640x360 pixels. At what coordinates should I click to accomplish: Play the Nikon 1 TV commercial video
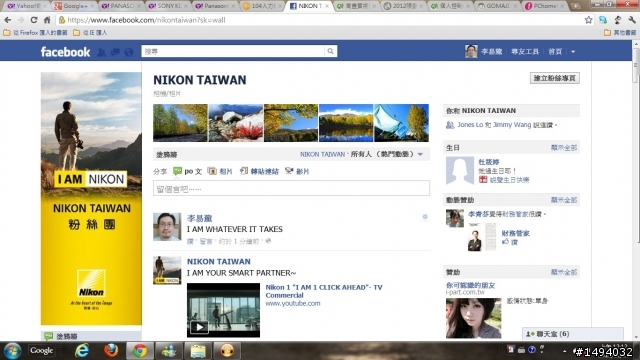tap(223, 310)
